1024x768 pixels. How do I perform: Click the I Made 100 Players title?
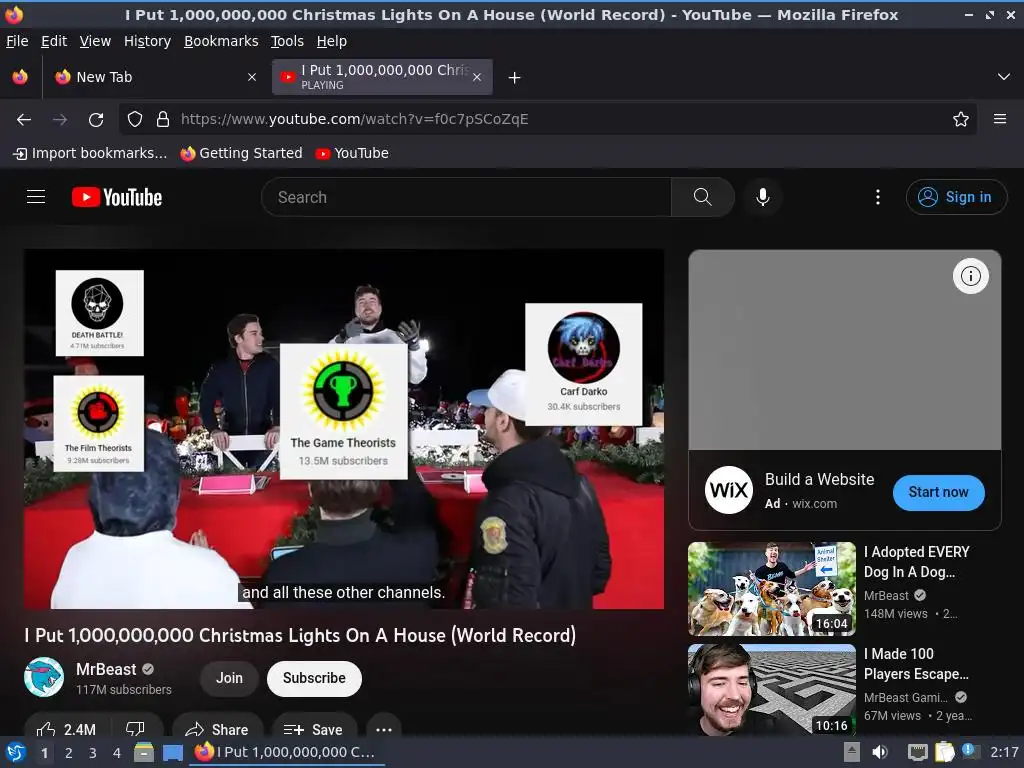tap(916, 664)
